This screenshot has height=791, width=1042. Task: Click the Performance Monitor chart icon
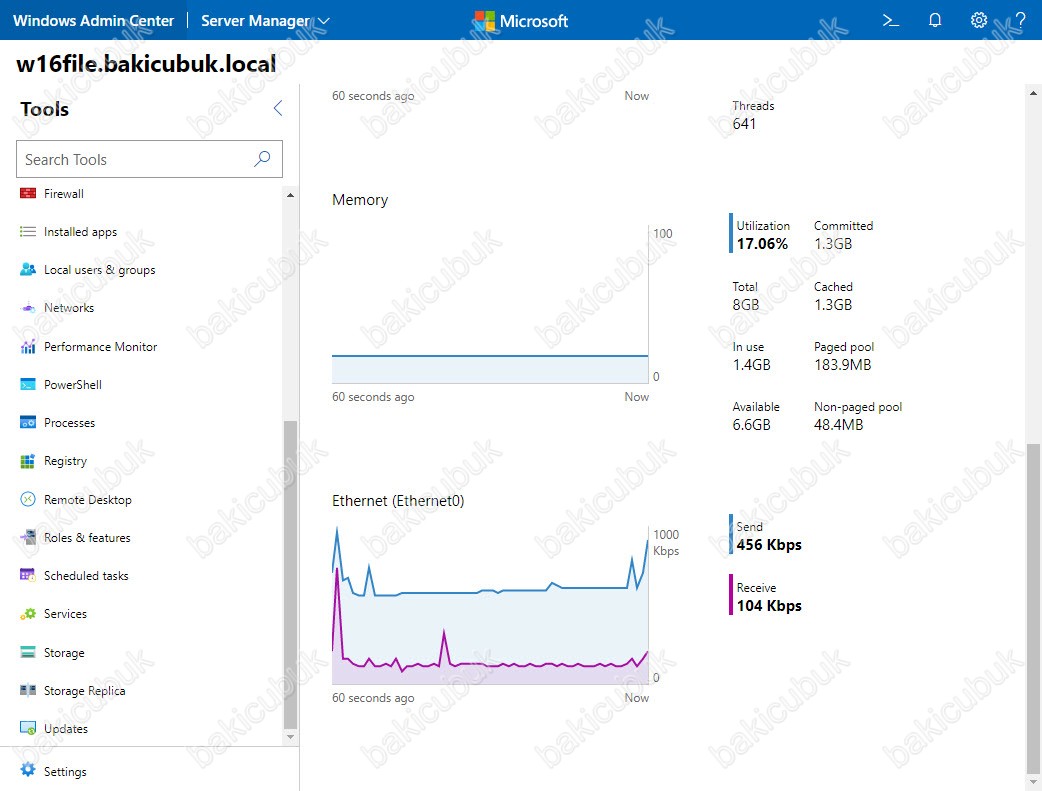click(x=28, y=346)
